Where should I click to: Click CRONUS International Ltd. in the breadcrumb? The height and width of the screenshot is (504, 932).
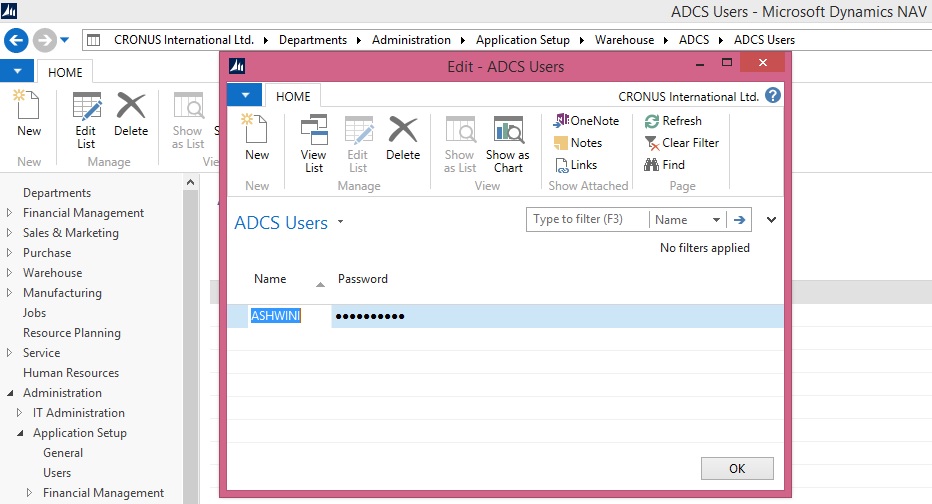point(184,40)
